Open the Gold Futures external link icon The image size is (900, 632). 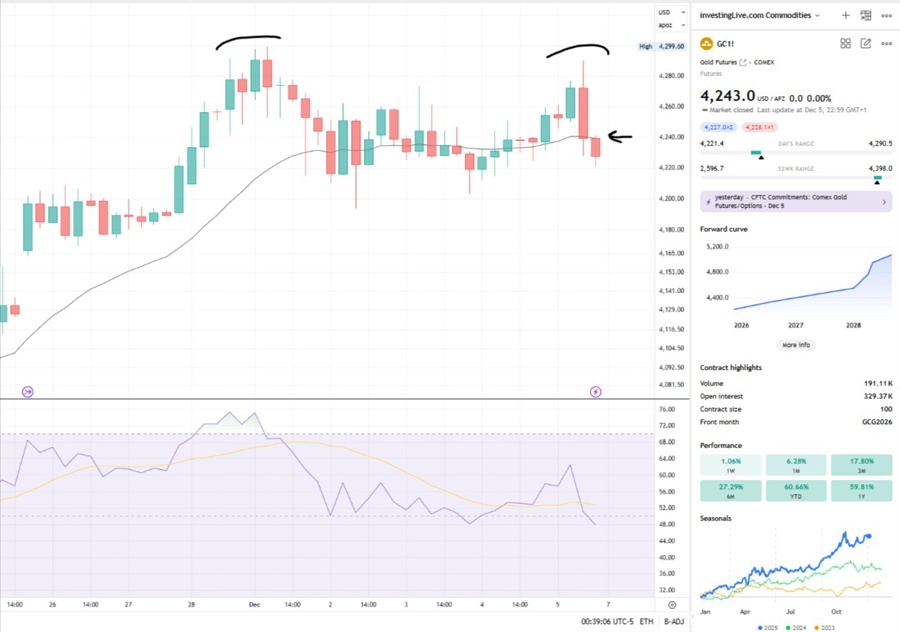(744, 62)
